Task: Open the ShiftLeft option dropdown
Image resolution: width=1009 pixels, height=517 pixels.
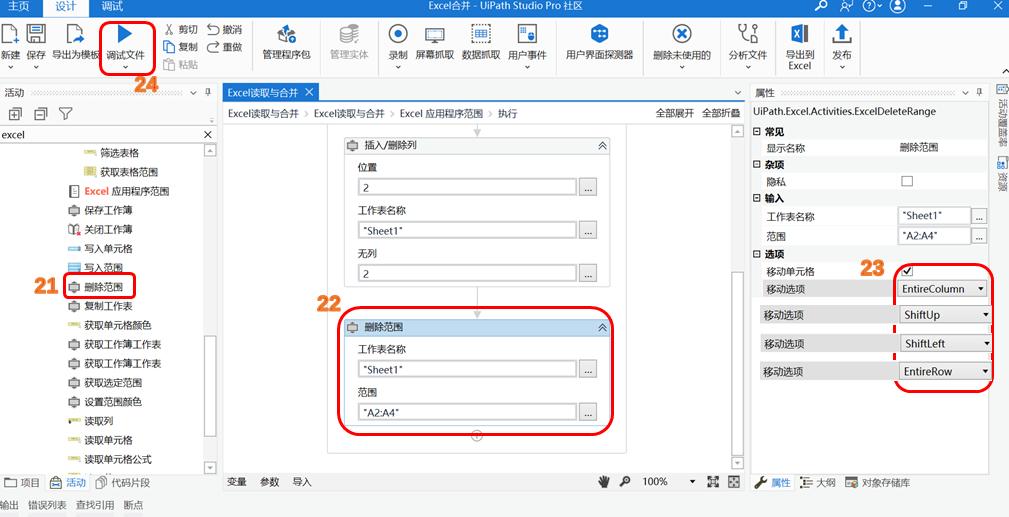Action: pyautogui.click(x=945, y=344)
